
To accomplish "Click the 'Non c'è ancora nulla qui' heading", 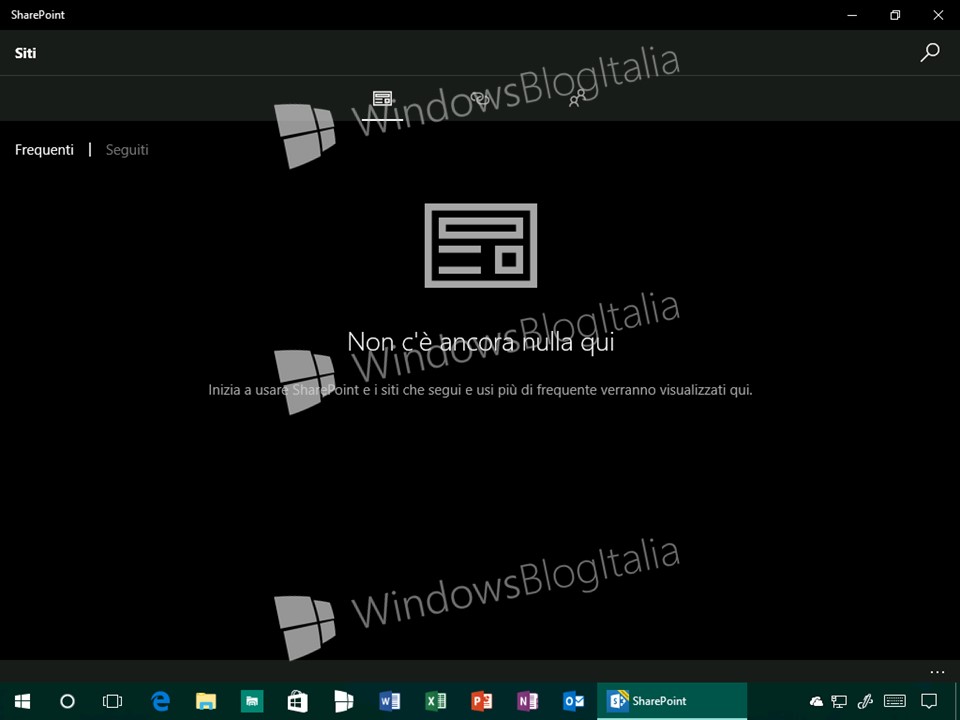I will (x=481, y=342).
